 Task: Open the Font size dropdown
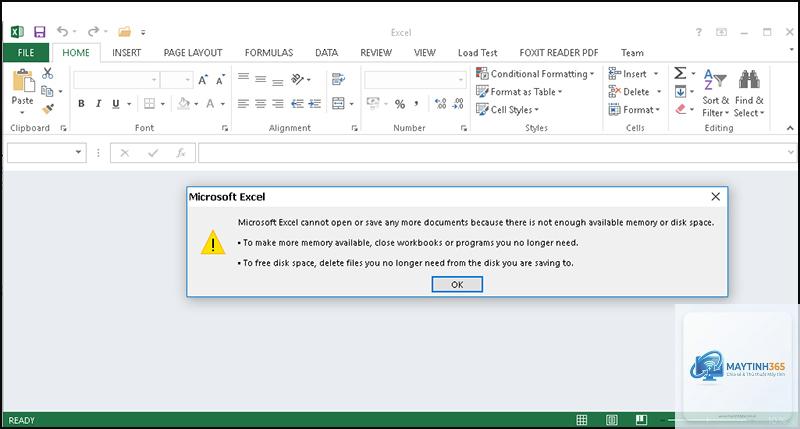point(187,80)
